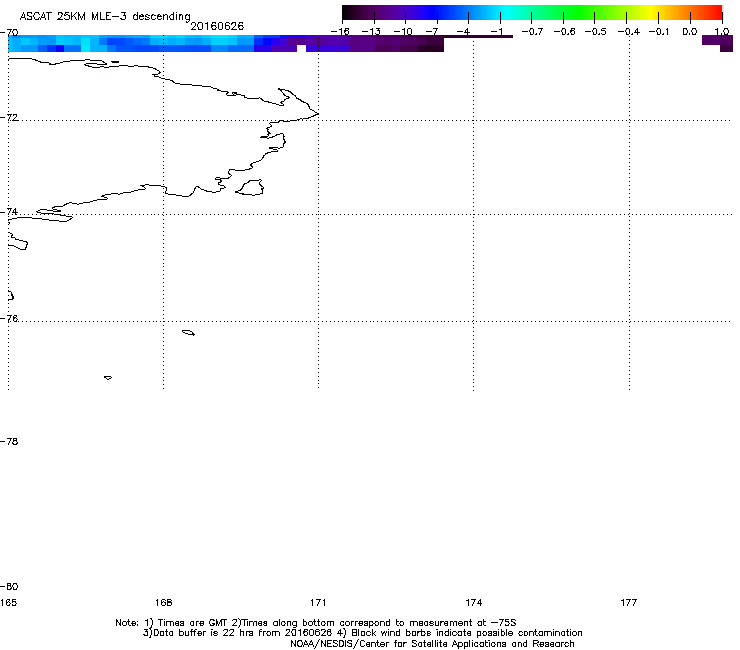Click the cape tip at the 171 longitude line
Screen dimensions: 740x650
317,113
